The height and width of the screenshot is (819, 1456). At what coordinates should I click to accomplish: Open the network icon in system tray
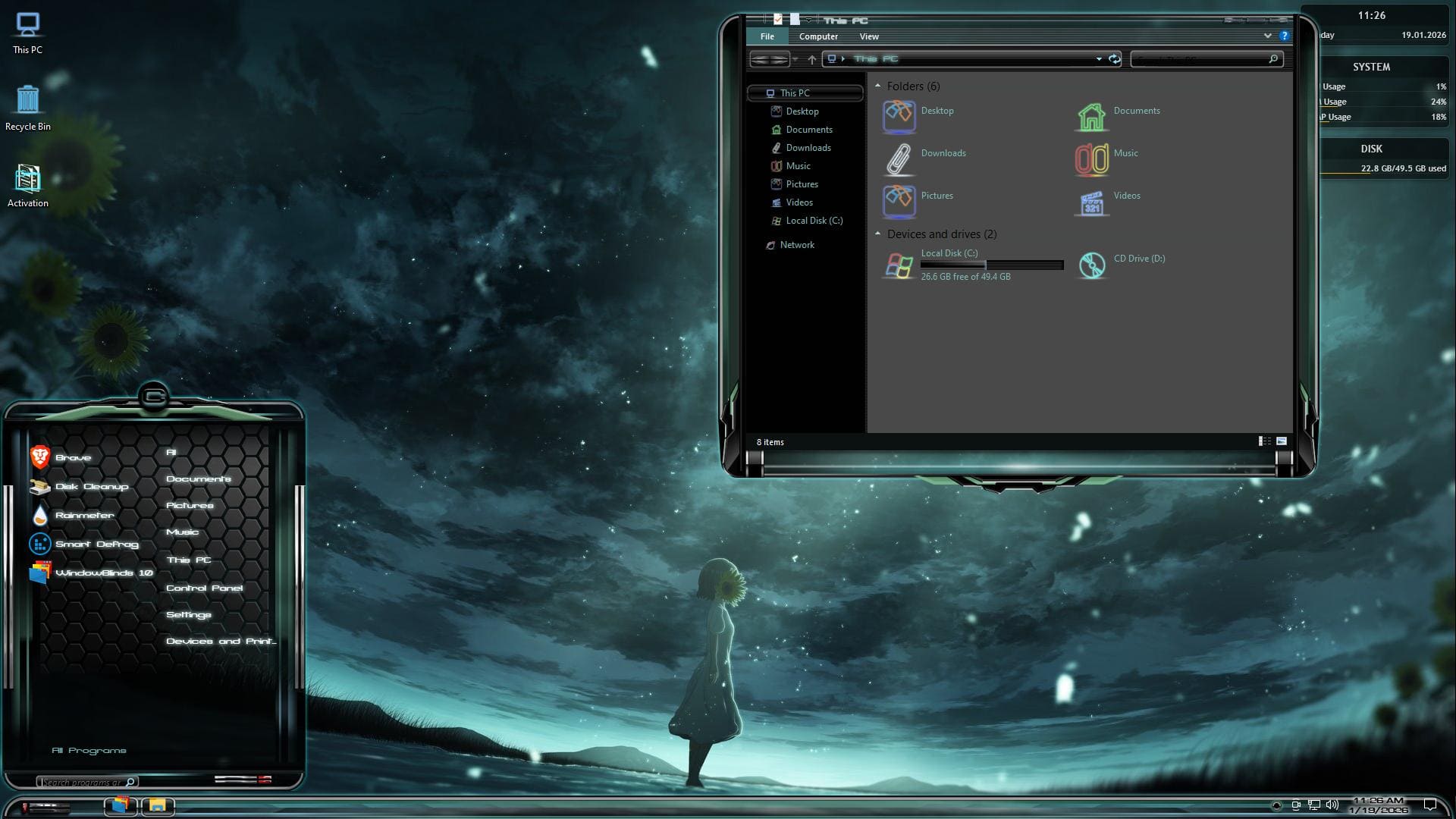(x=1313, y=805)
